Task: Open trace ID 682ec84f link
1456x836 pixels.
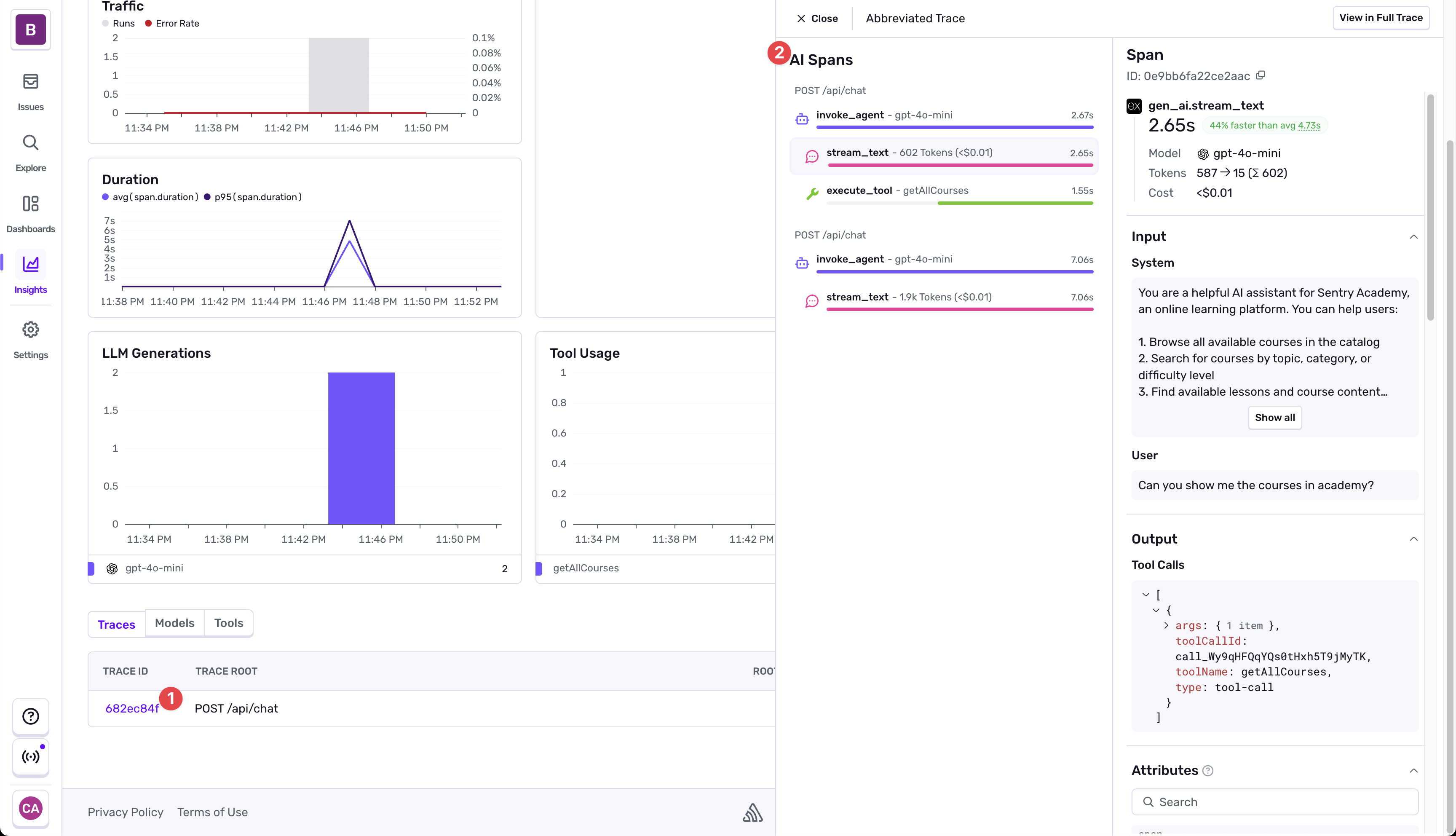Action: point(132,708)
